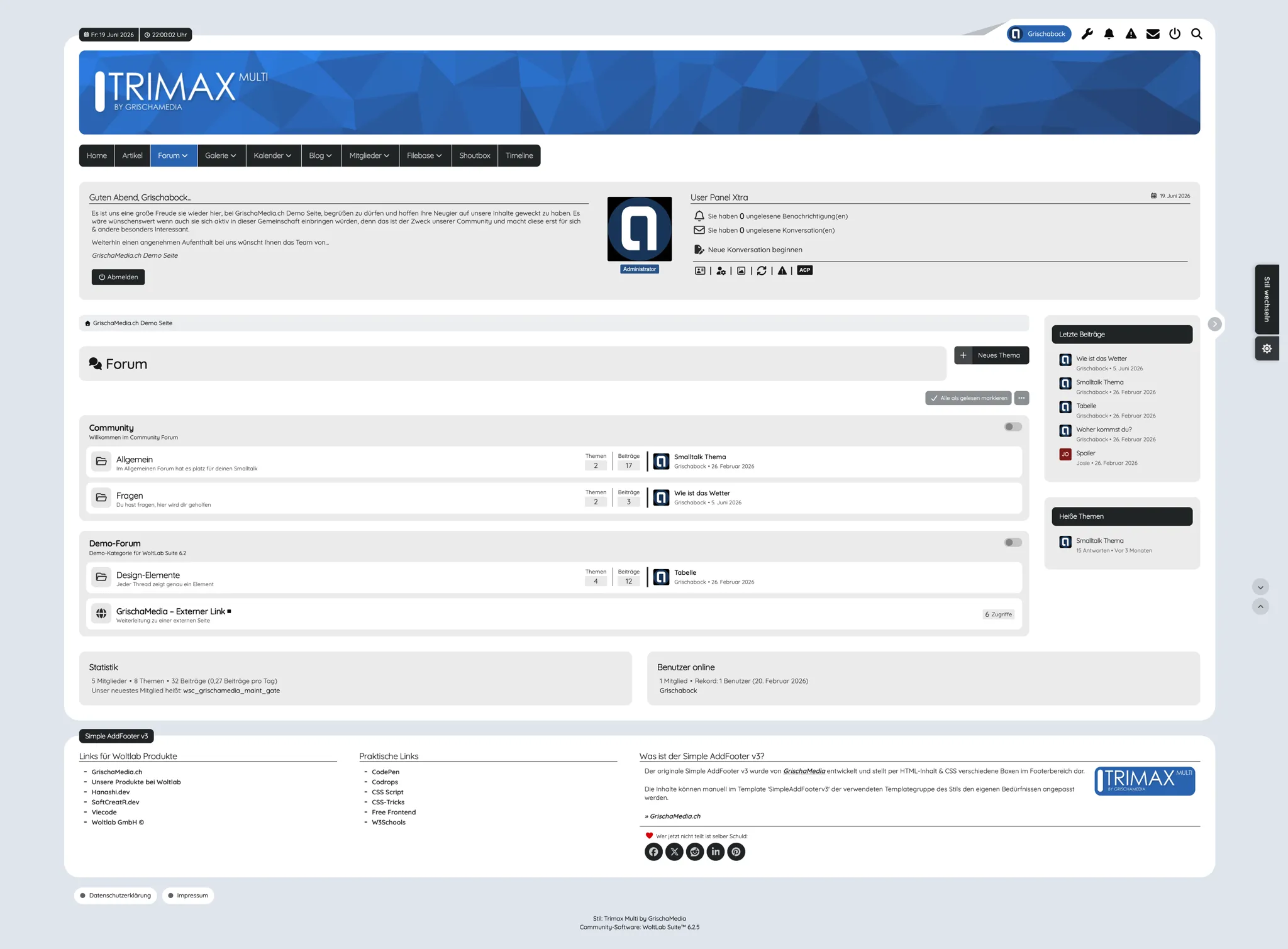The width and height of the screenshot is (1288, 949).
Task: Jump to page bottom with down chevron
Action: tap(1260, 587)
